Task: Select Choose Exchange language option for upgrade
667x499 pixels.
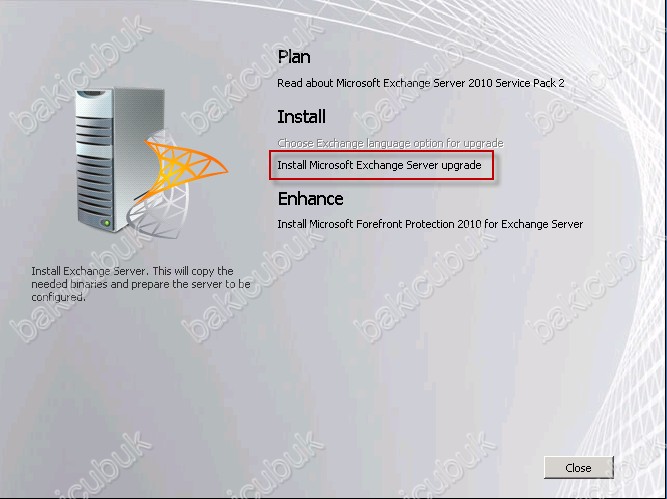Action: point(390,143)
